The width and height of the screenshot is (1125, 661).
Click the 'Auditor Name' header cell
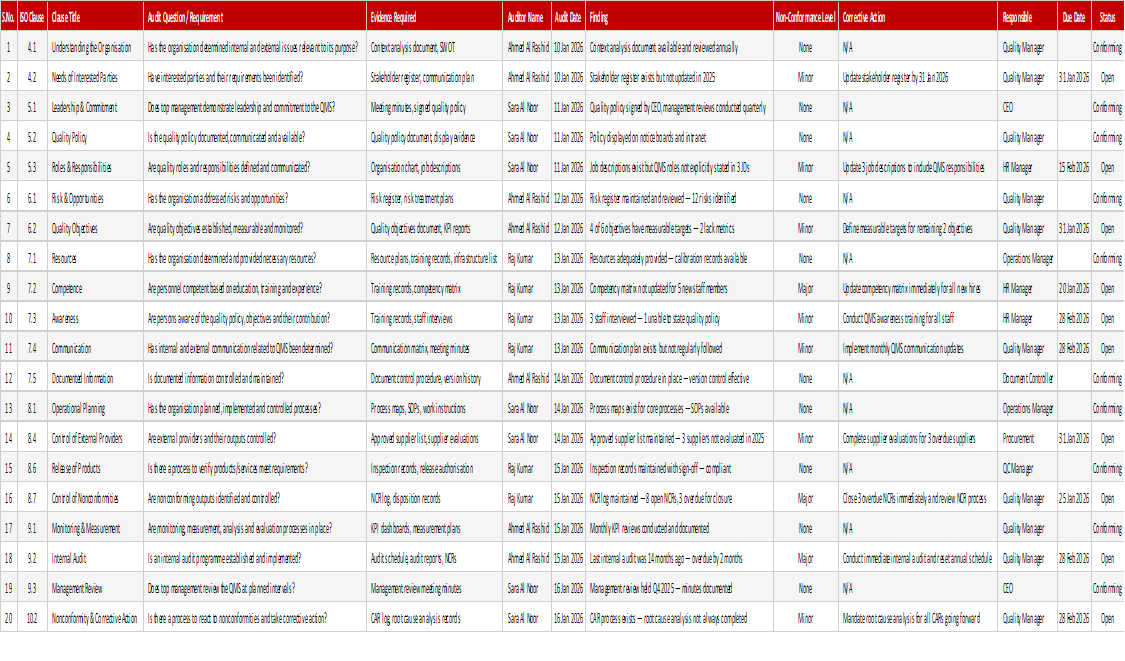[527, 17]
